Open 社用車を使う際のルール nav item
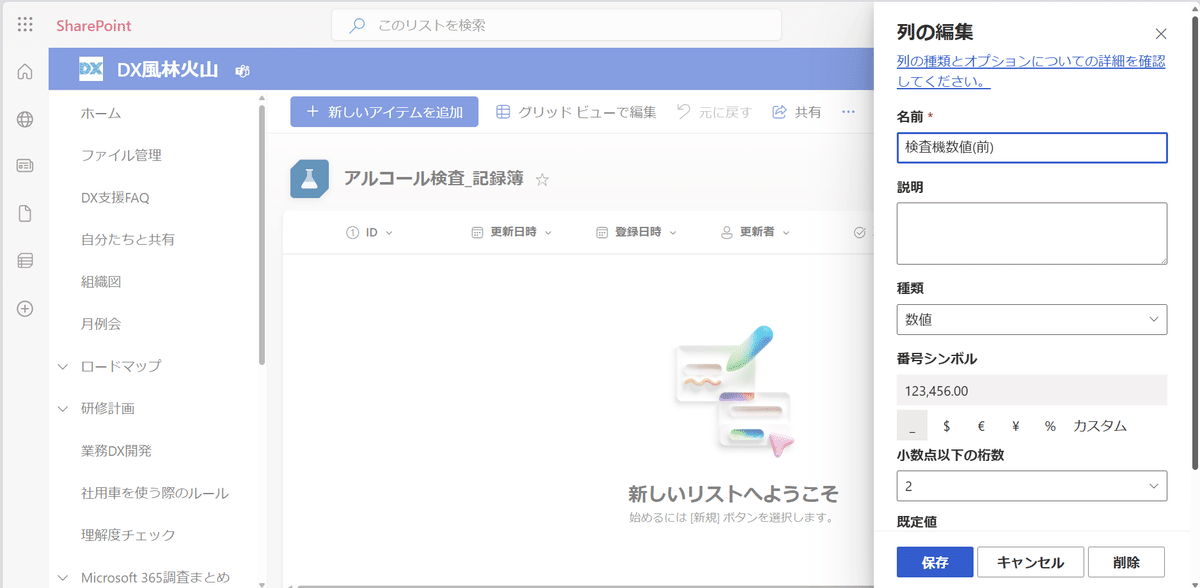The height and width of the screenshot is (588, 1200). (x=155, y=493)
